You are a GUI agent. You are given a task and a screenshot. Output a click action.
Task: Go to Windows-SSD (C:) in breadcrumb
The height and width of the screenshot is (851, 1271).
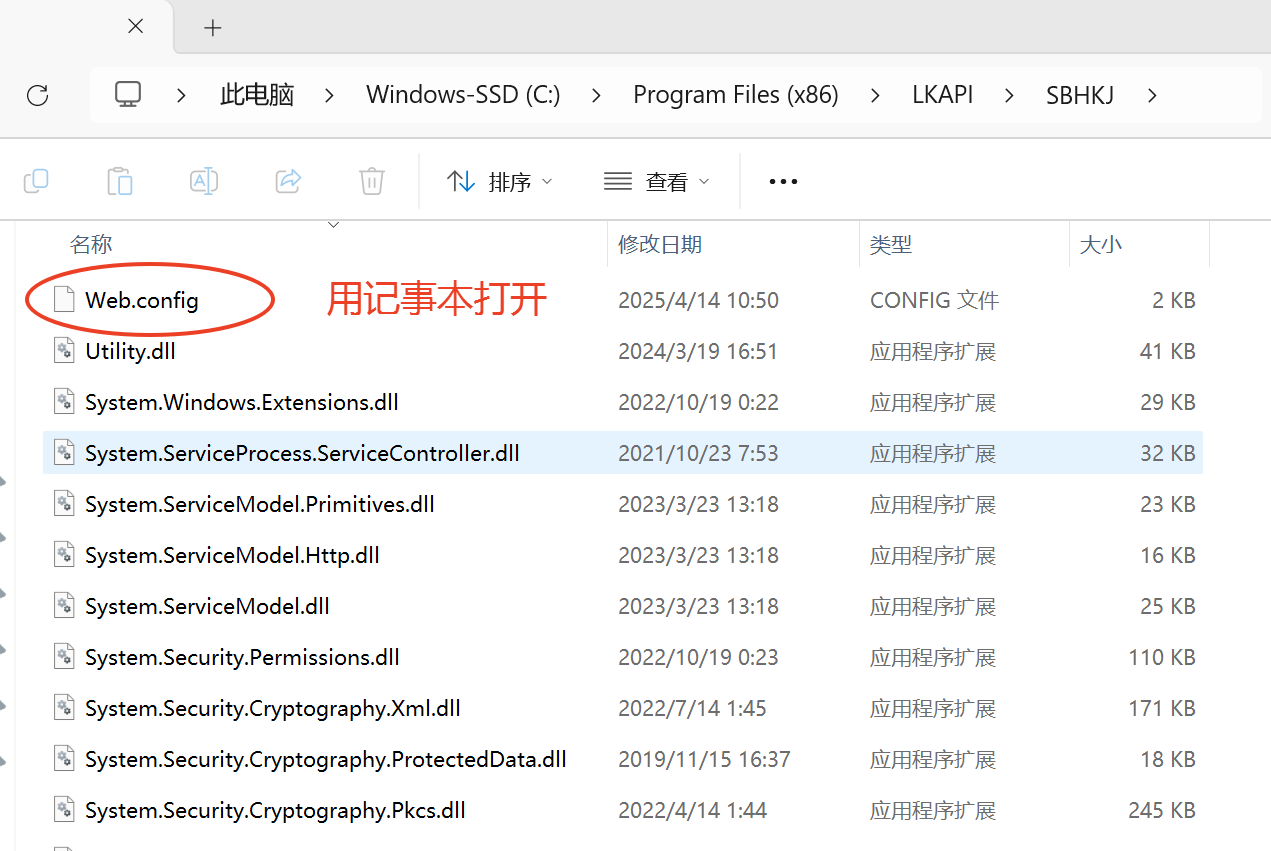tap(463, 95)
